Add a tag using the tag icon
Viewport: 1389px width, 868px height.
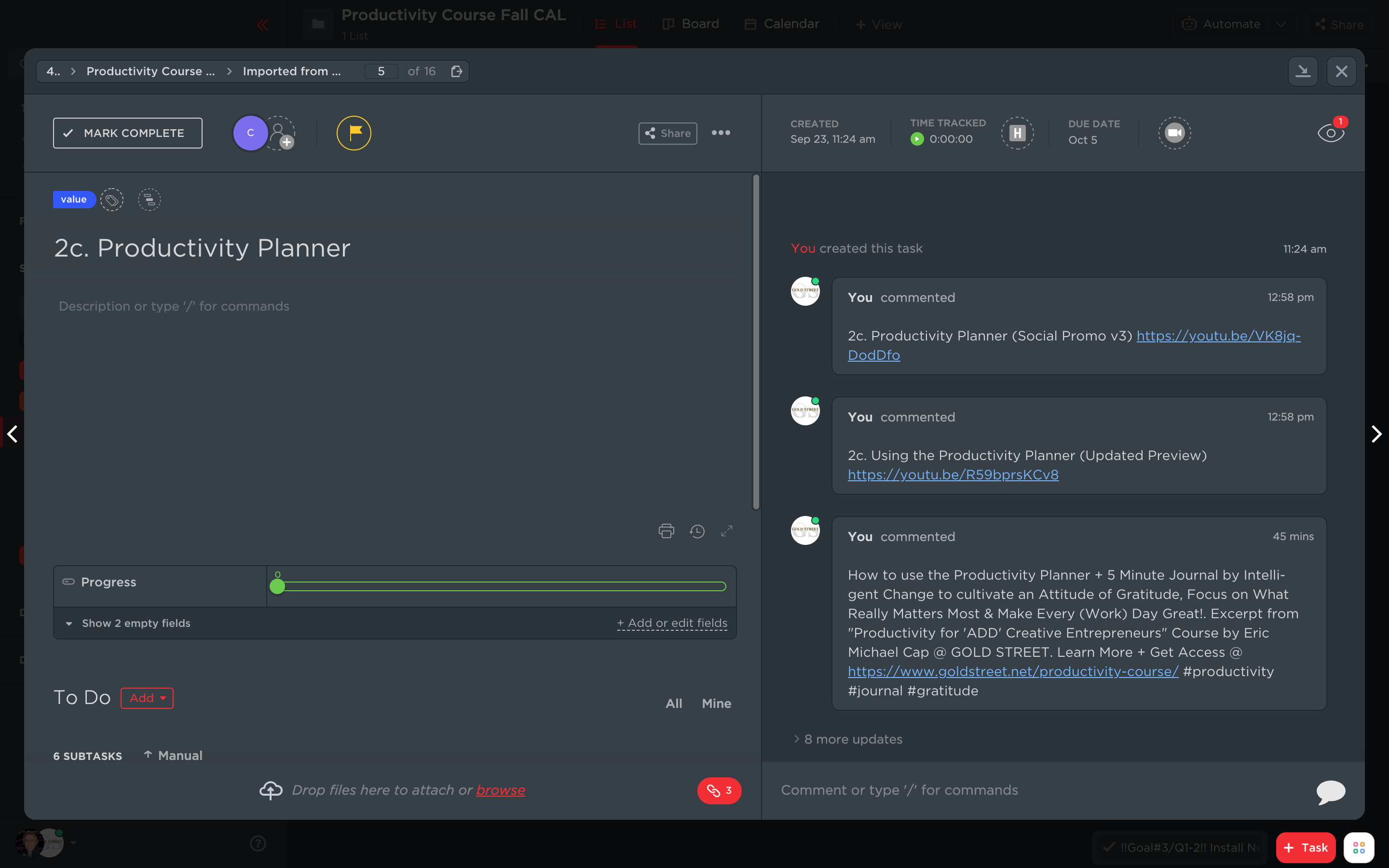click(x=112, y=200)
